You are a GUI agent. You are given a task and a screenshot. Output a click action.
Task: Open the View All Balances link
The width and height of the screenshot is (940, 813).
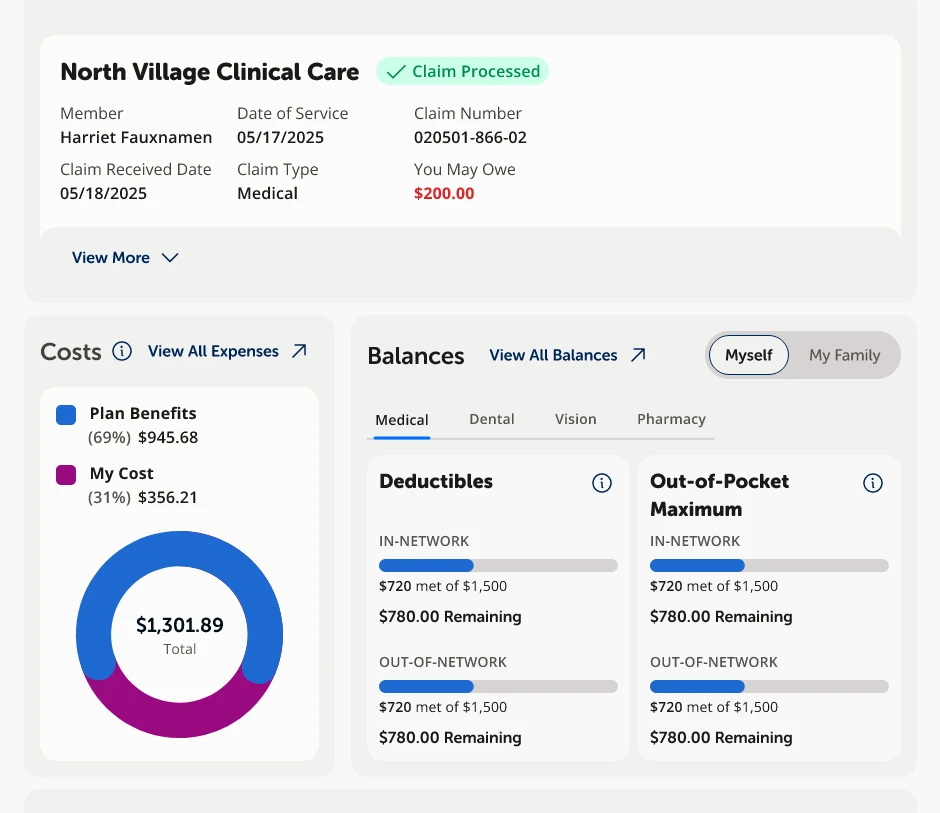point(553,356)
